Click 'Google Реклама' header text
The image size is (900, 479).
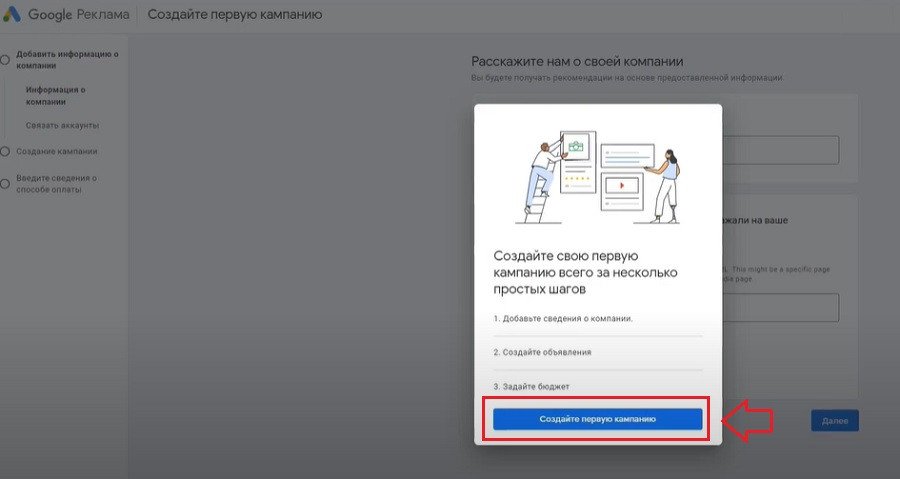pyautogui.click(x=79, y=14)
